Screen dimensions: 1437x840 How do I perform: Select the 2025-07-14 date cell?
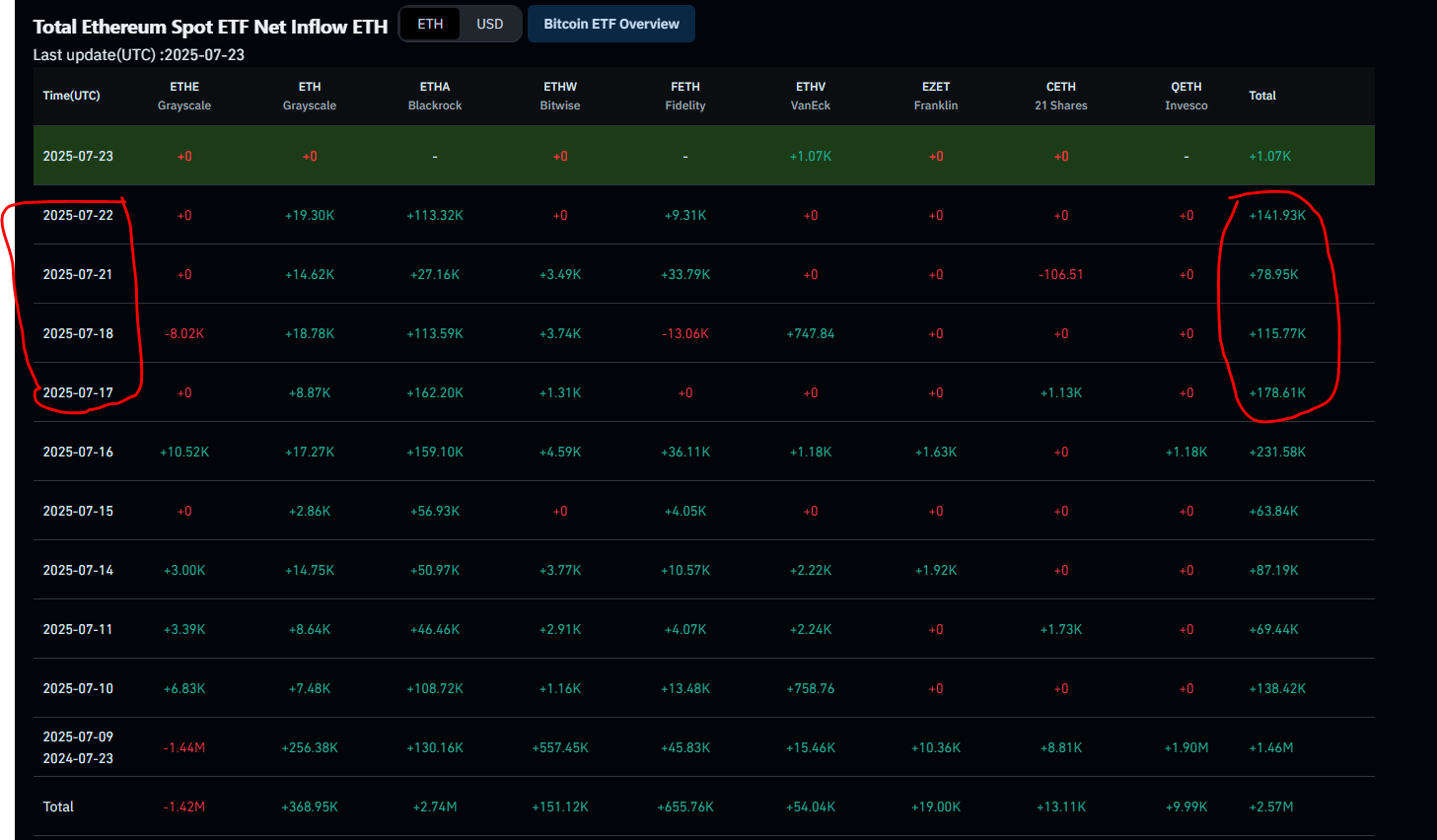point(78,570)
